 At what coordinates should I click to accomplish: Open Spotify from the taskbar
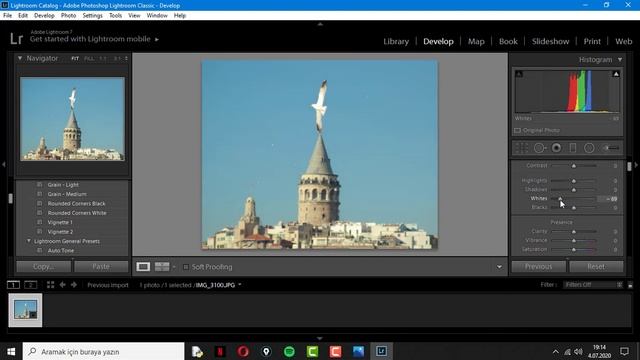coord(289,351)
